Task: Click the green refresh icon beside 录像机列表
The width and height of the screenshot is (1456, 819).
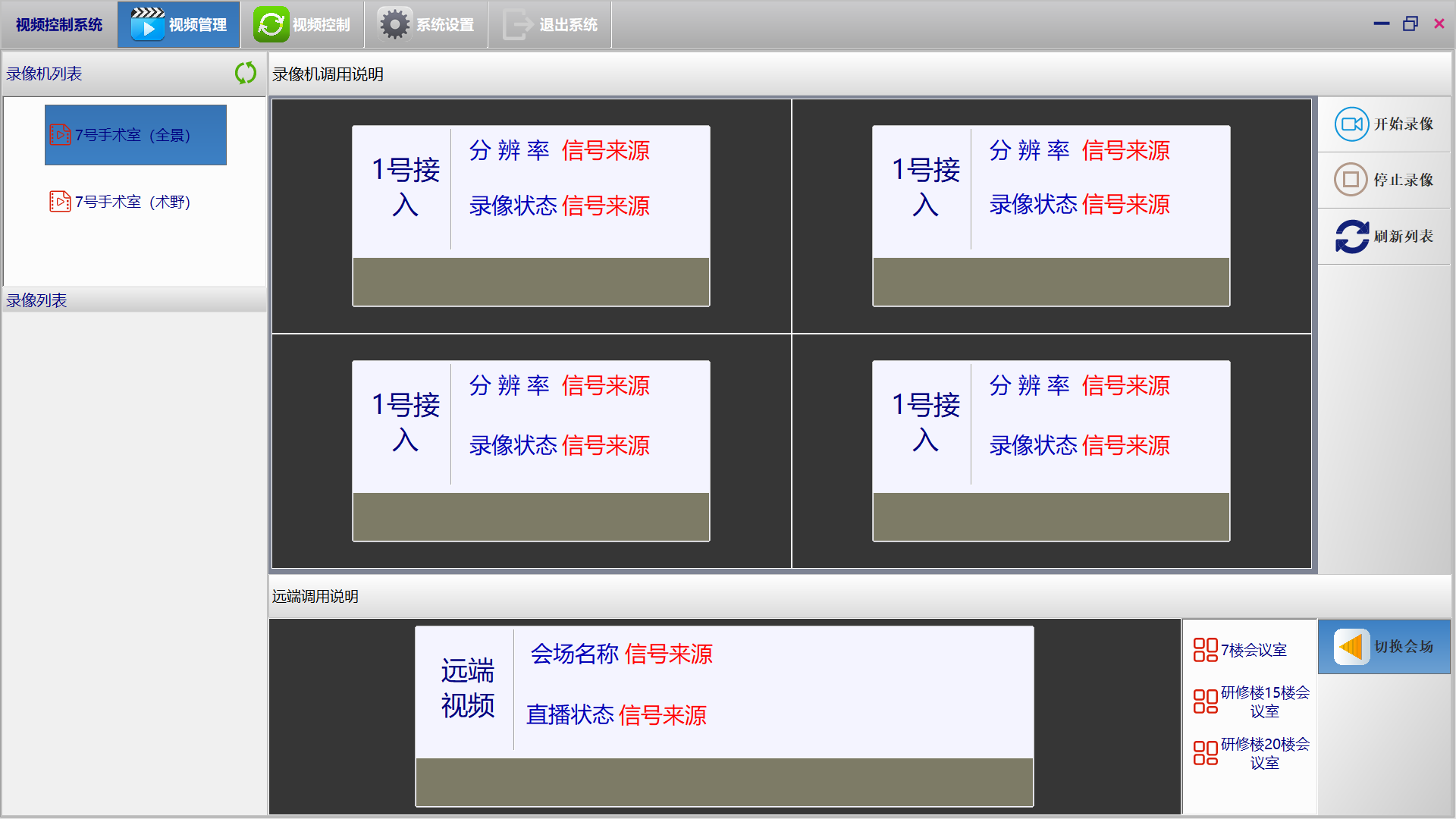Action: click(245, 73)
